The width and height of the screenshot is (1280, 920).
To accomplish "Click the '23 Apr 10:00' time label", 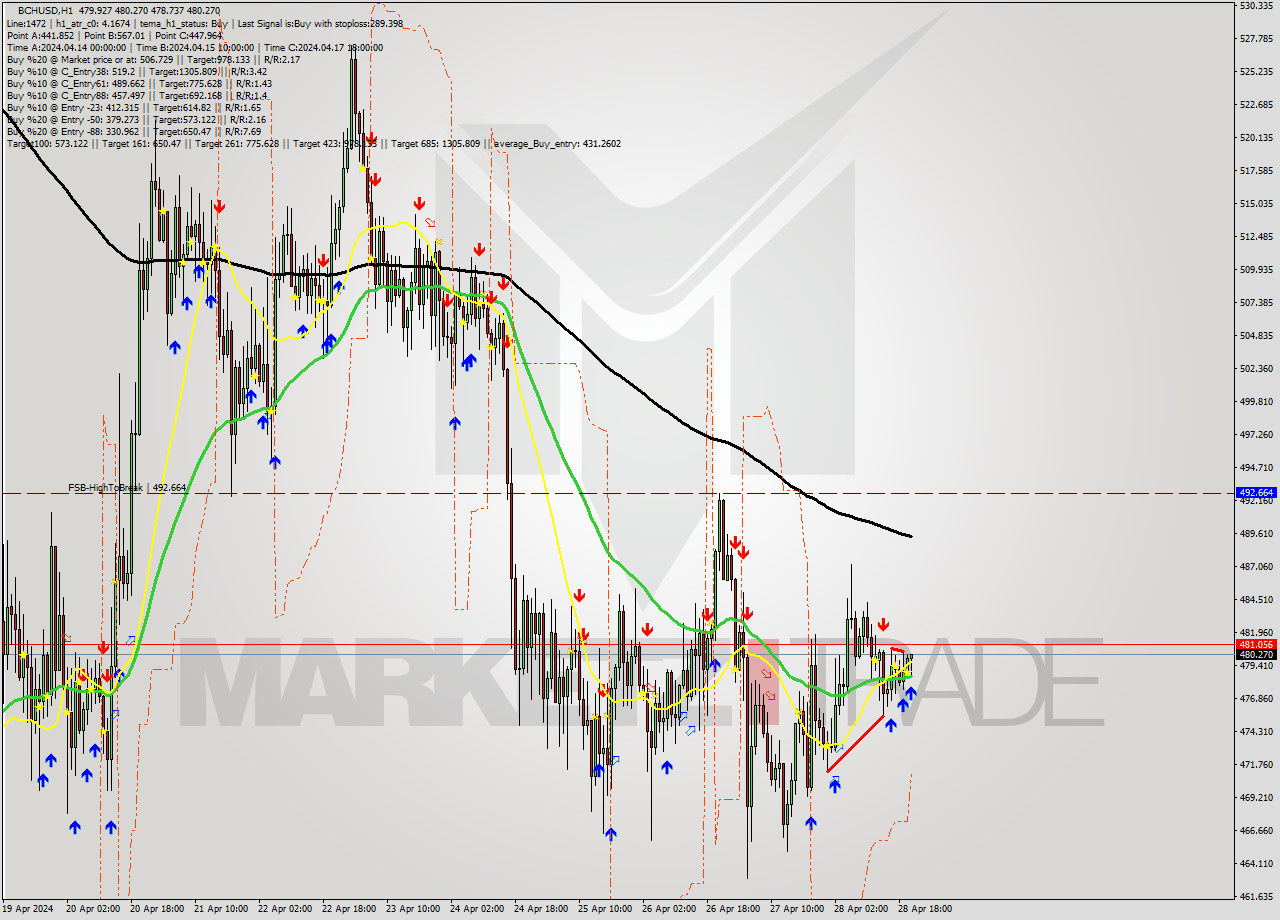I will coord(413,909).
